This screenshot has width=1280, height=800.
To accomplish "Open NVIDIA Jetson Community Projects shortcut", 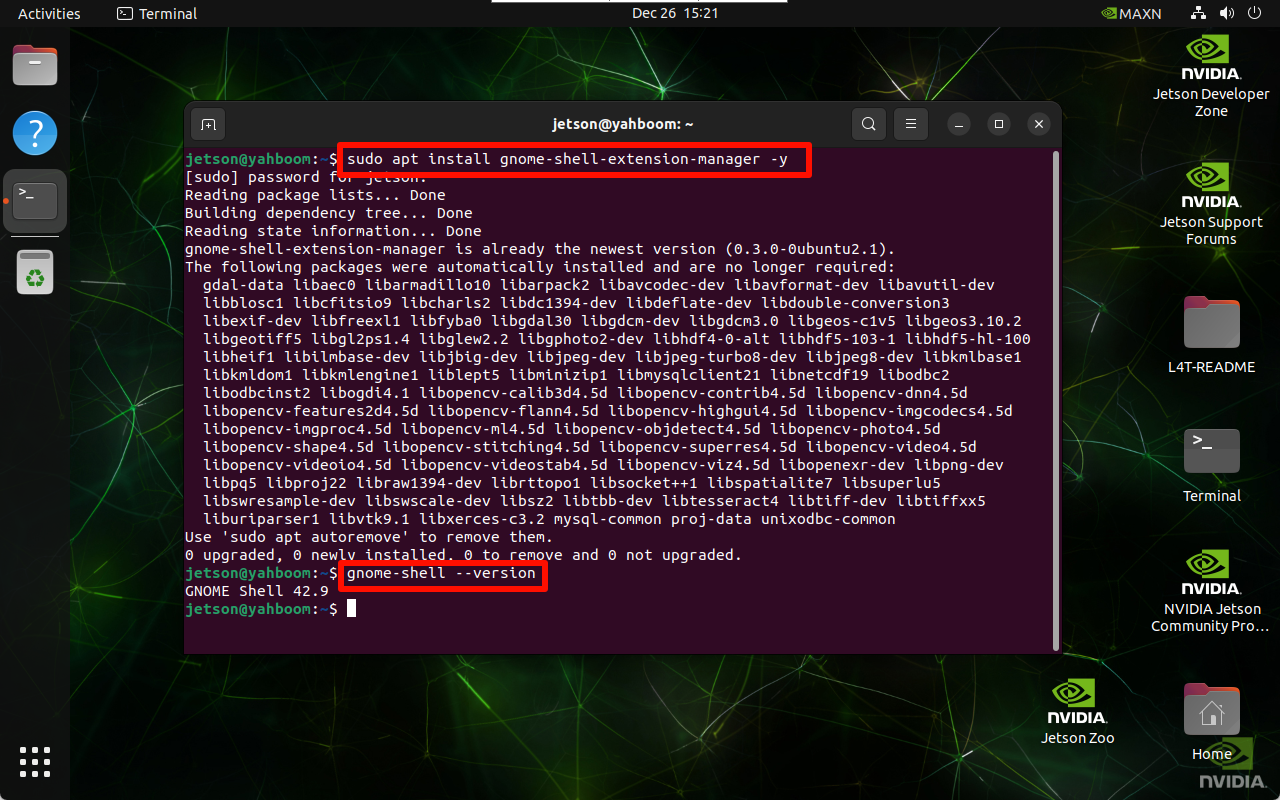I will click(1210, 575).
